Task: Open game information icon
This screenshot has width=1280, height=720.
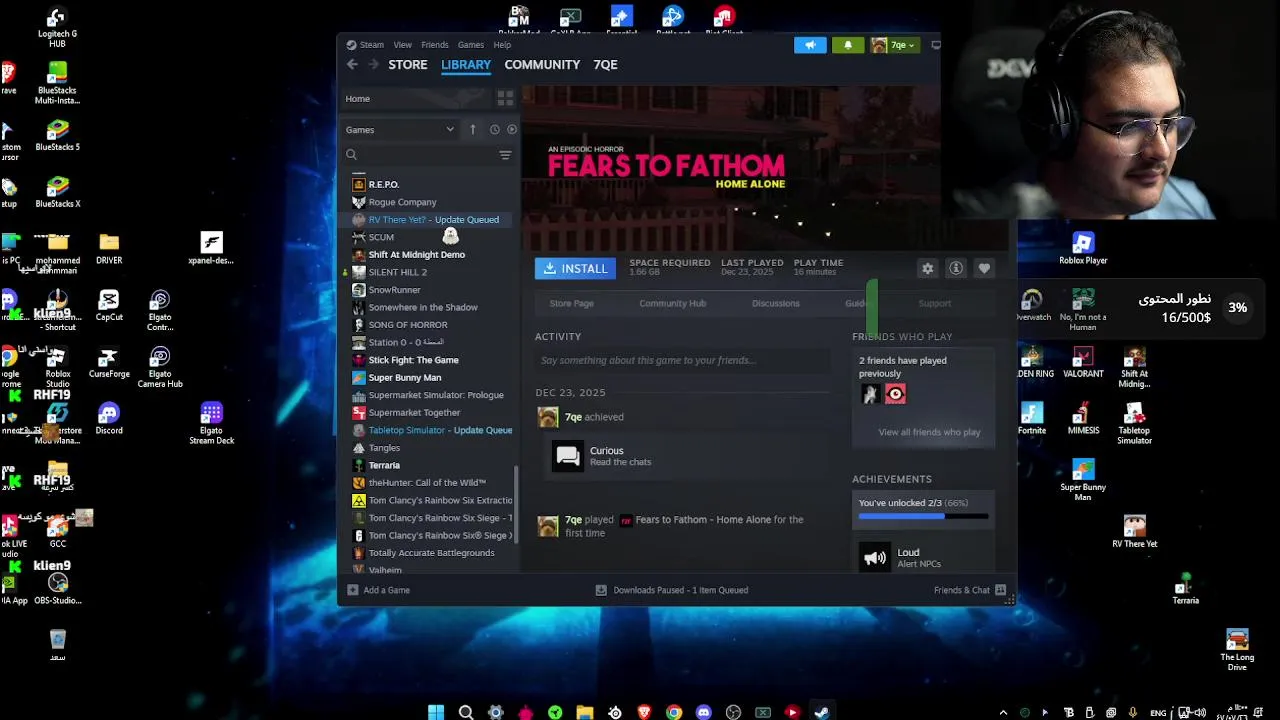Action: point(956,268)
